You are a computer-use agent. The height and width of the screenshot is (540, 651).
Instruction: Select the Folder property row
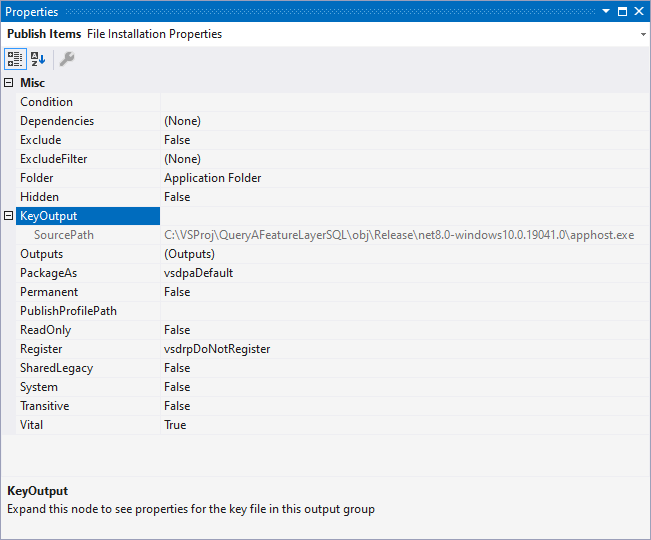pyautogui.click(x=37, y=178)
